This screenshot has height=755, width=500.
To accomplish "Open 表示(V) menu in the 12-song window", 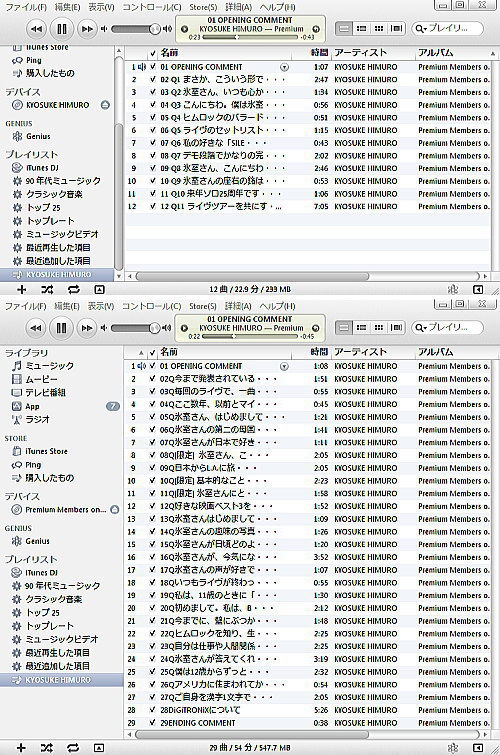I will [101, 7].
